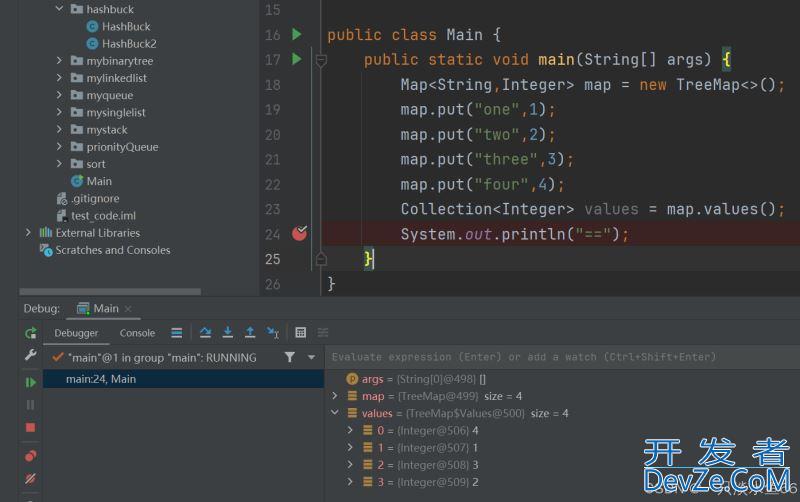Screen dimensions: 800x502
Task: Expand values element 3
Action: pyautogui.click(x=350, y=482)
